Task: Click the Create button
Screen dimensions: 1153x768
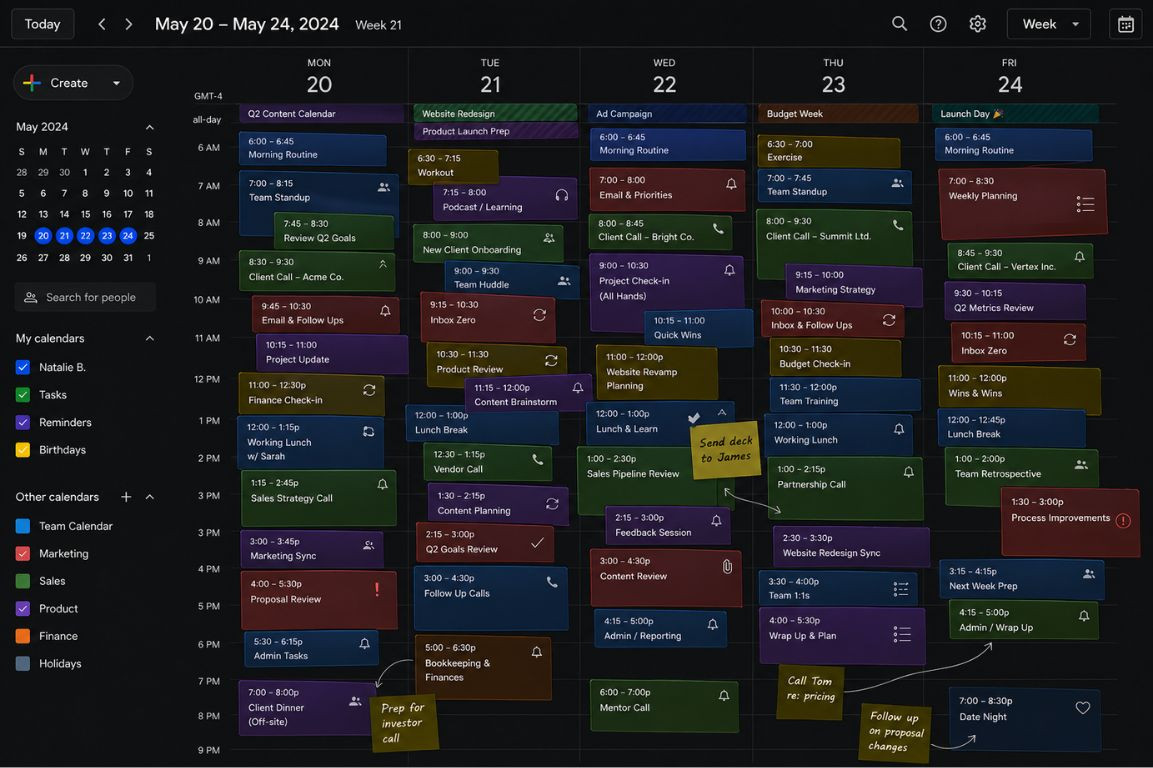Action: pyautogui.click(x=73, y=83)
